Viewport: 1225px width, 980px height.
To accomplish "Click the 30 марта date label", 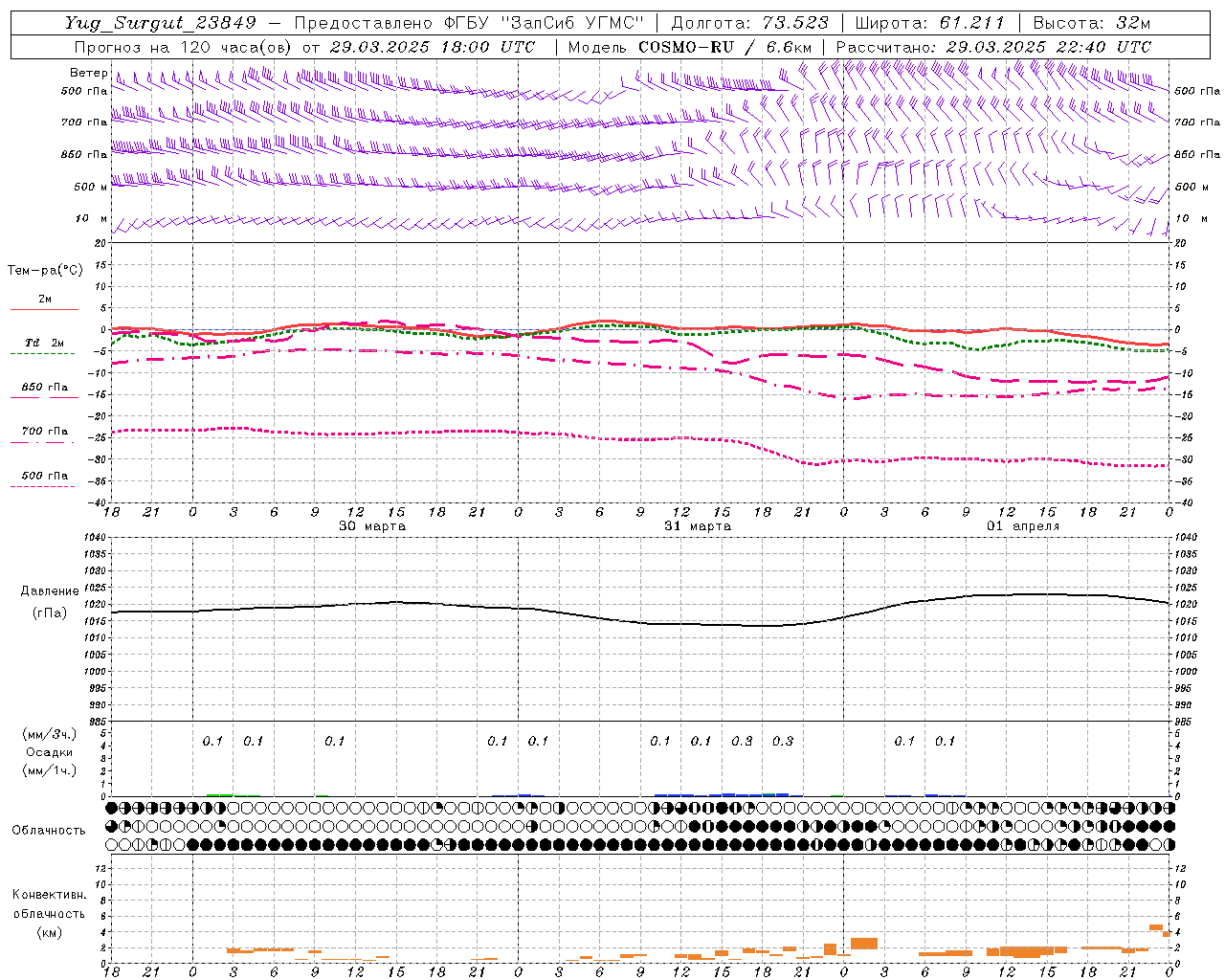I will (x=372, y=526).
